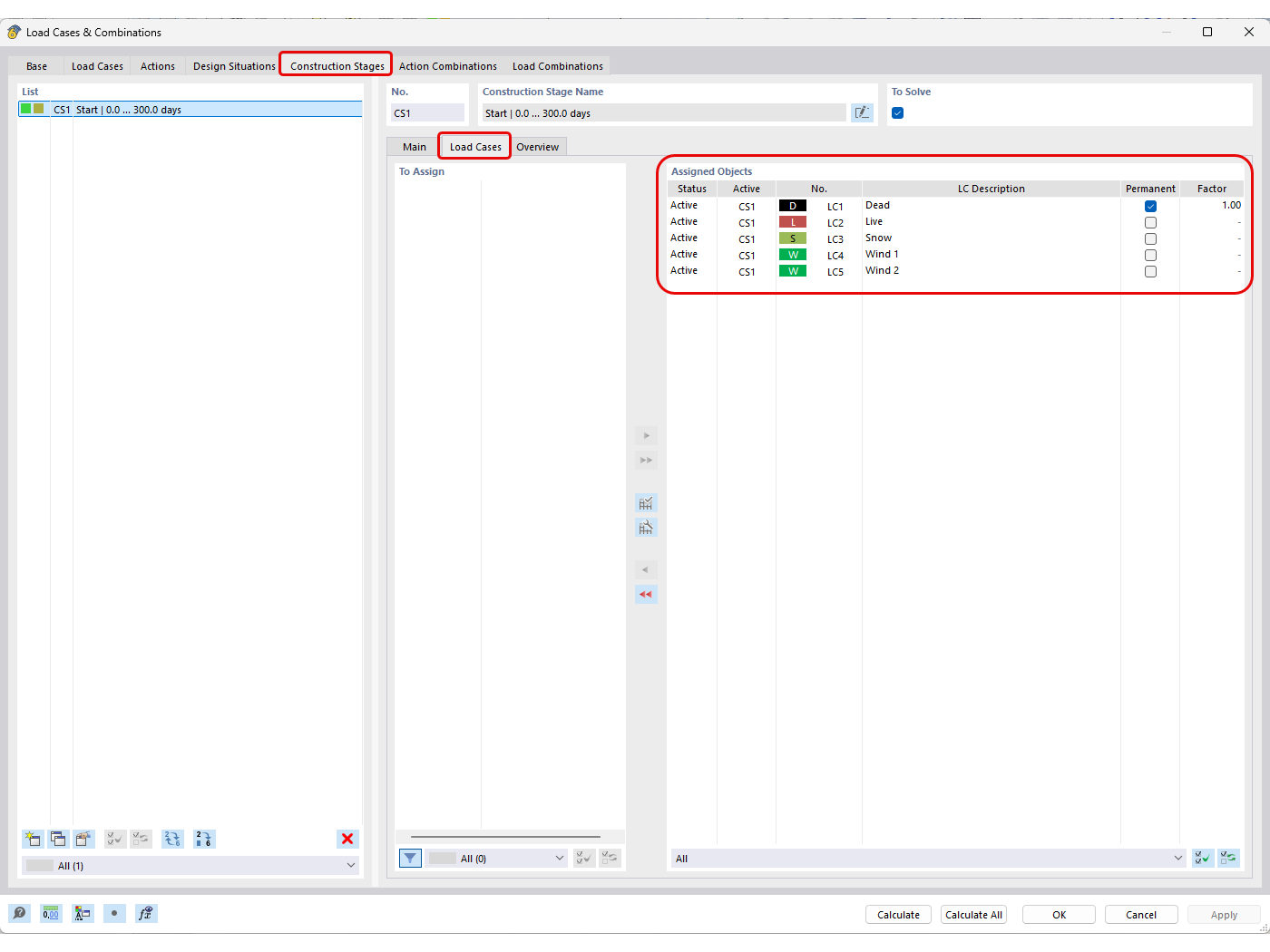Create a new construction stage
Image resolution: width=1270 pixels, height=952 pixels.
(x=33, y=839)
